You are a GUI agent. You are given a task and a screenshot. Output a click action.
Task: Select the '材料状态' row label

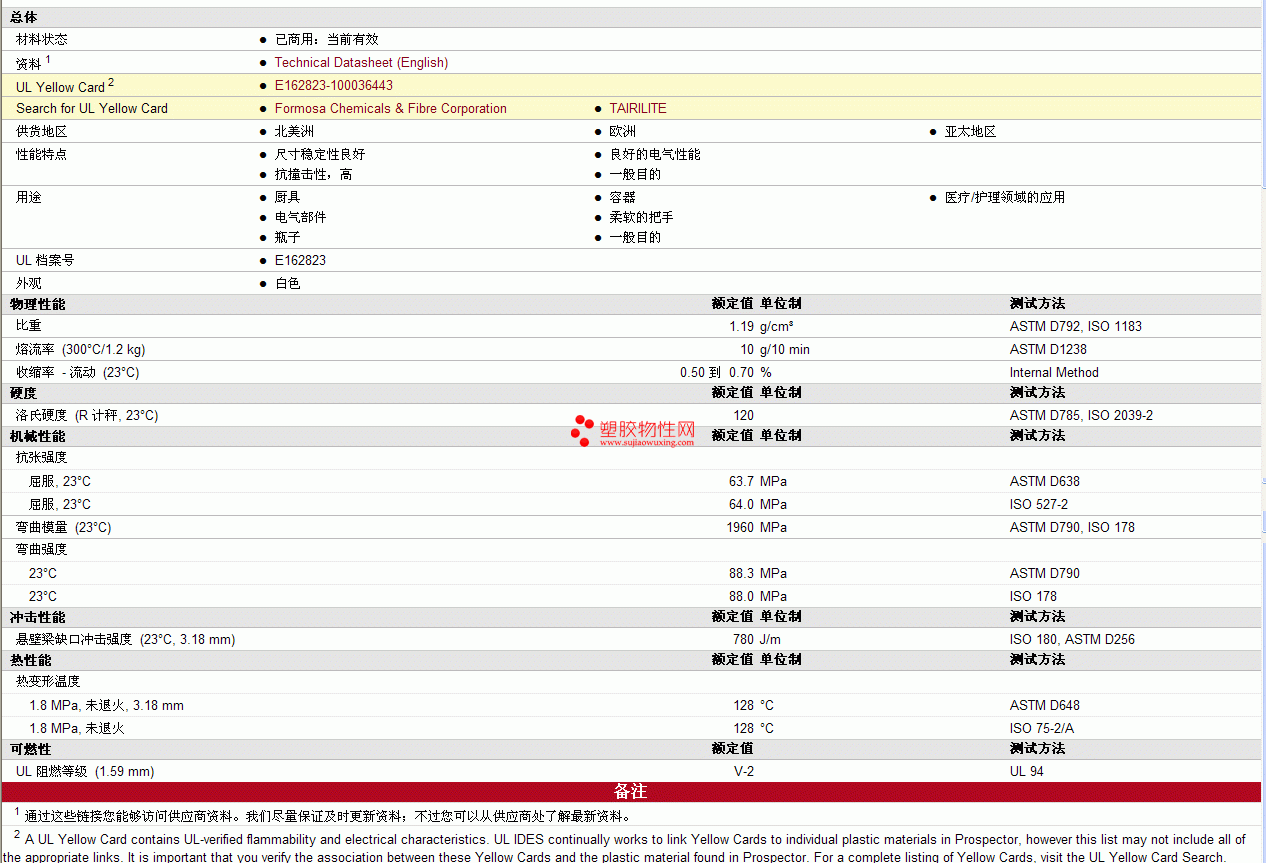click(42, 39)
